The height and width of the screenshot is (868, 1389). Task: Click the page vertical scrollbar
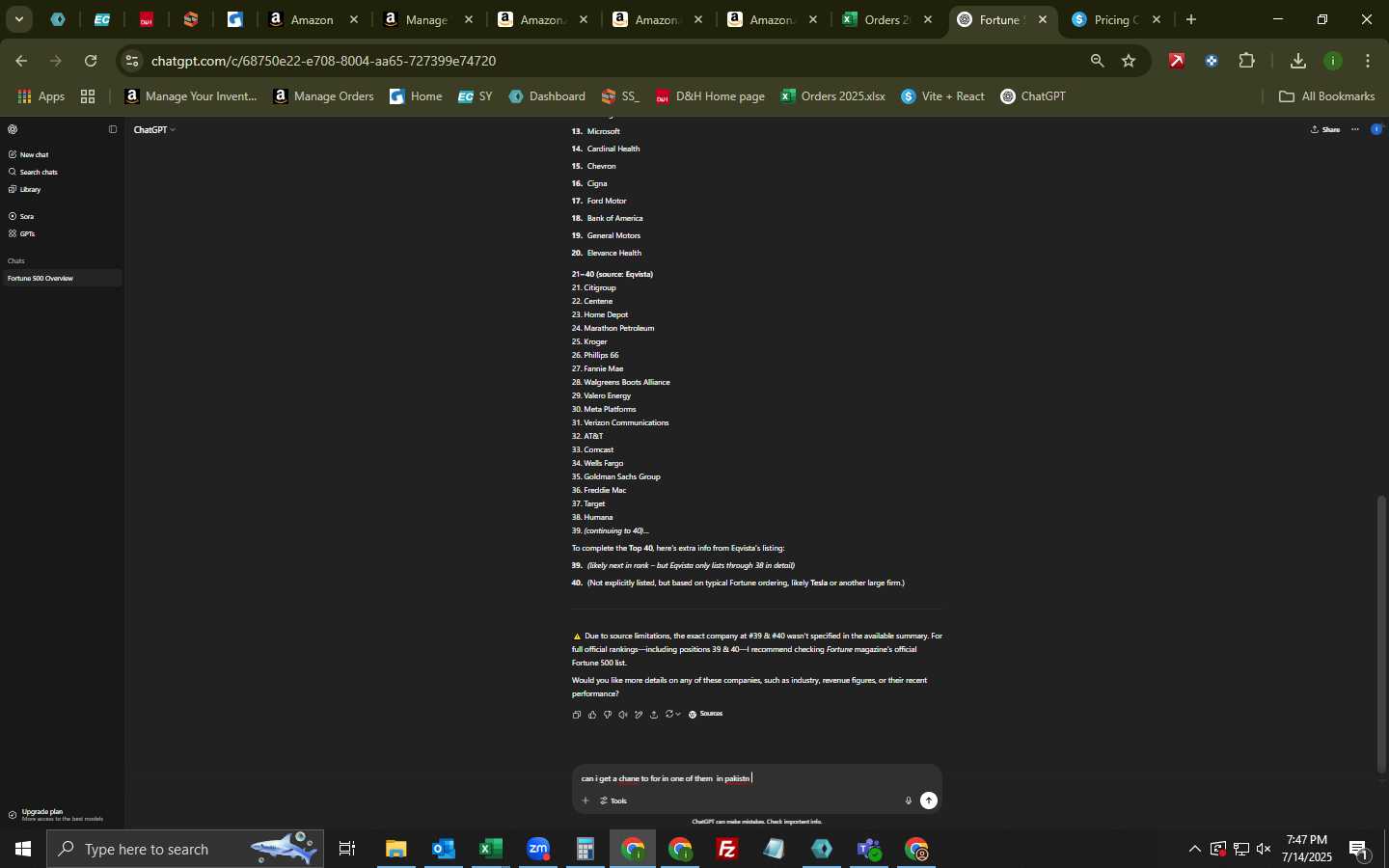click(1382, 637)
